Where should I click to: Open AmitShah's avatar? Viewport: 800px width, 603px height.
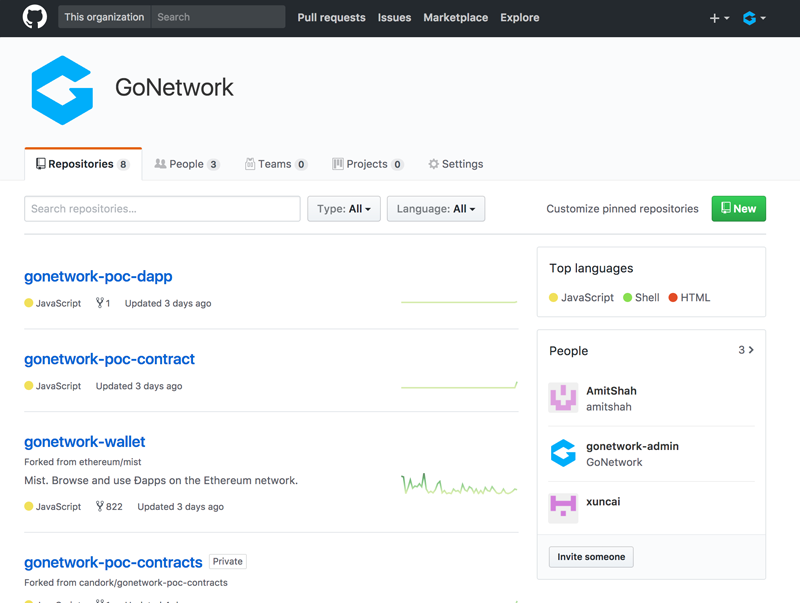point(563,397)
